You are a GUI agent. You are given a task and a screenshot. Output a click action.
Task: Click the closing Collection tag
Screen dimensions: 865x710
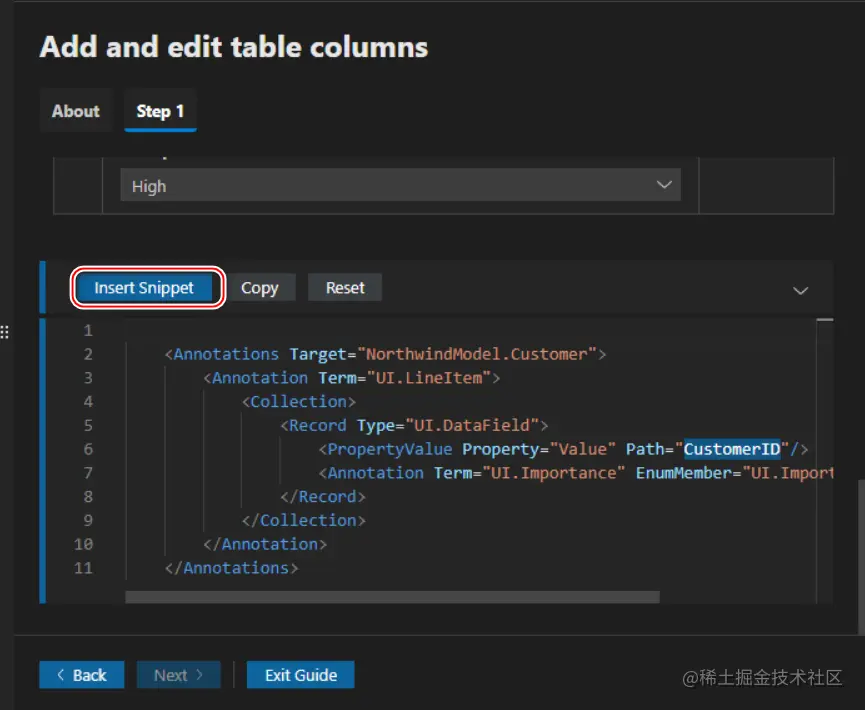[x=304, y=520]
